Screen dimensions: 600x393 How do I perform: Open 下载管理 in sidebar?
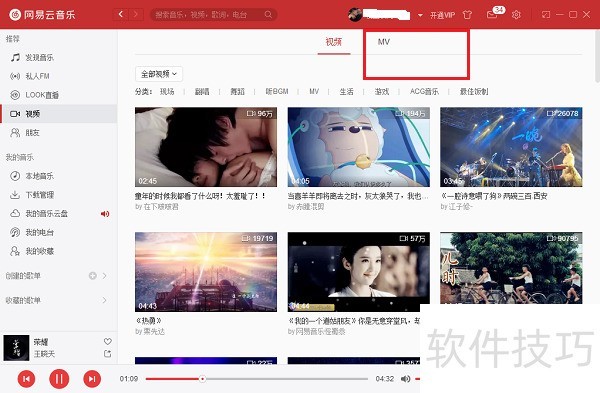pyautogui.click(x=58, y=195)
